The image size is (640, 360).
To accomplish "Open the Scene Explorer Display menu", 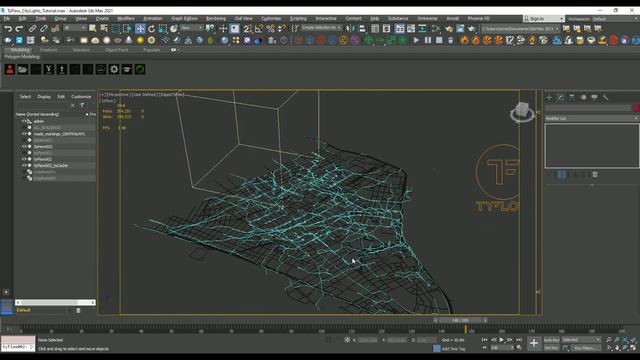I will tap(44, 97).
